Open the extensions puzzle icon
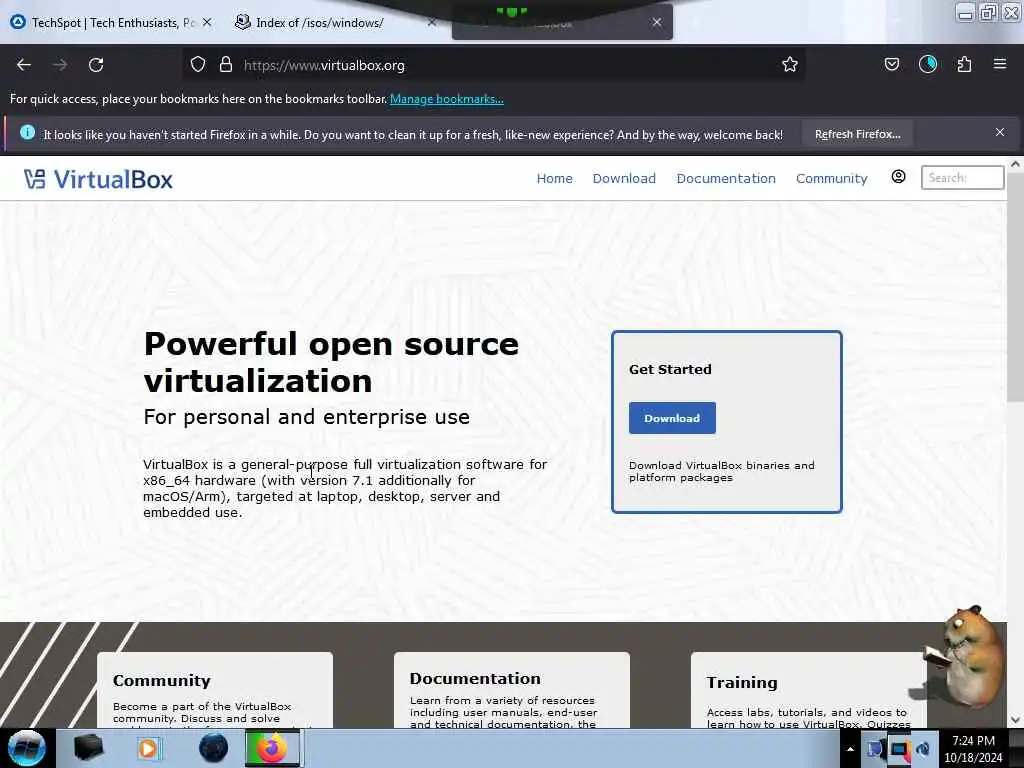1024x768 pixels. pos(965,65)
